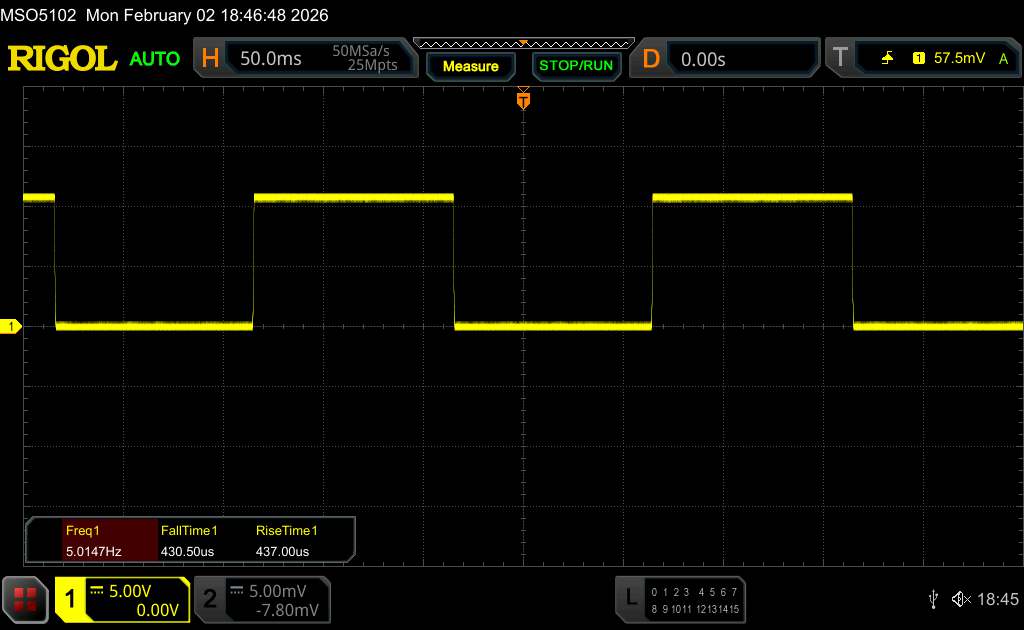Expand the 50MSa/s 25Mpts acquisition settings
Image resolution: width=1024 pixels, height=630 pixels.
pos(365,59)
